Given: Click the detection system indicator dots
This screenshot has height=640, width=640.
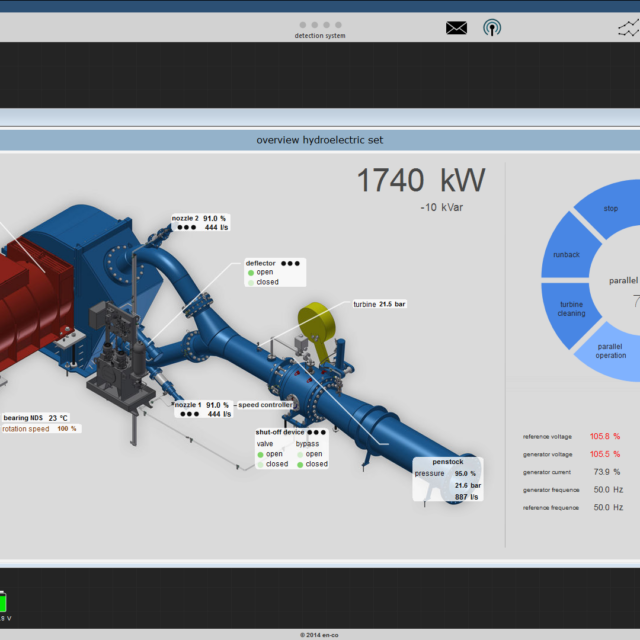Looking at the screenshot, I should point(320,25).
